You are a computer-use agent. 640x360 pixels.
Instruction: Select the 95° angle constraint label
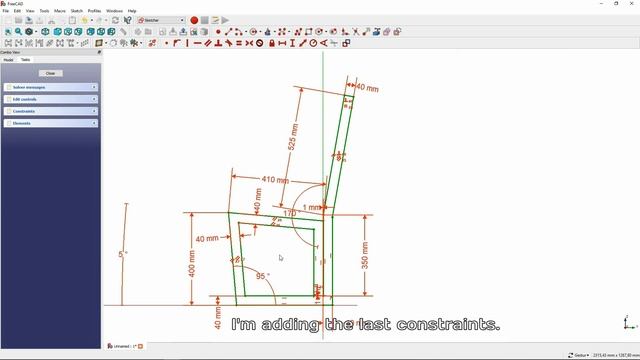(x=262, y=276)
